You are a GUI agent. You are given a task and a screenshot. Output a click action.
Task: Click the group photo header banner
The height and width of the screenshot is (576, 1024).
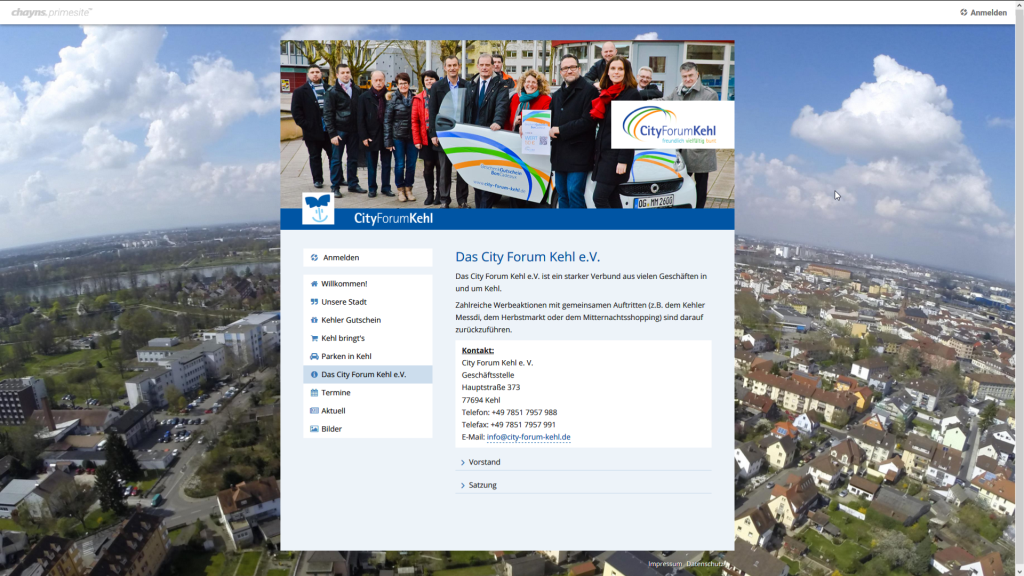point(507,124)
